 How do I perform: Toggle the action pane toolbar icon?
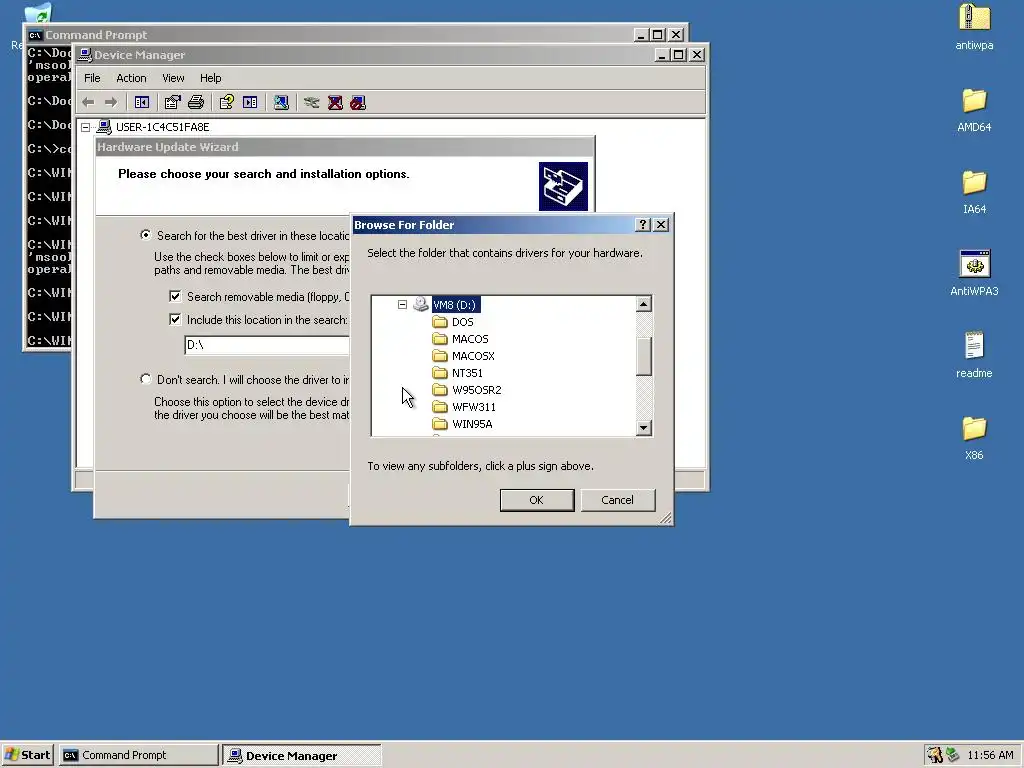[x=250, y=103]
